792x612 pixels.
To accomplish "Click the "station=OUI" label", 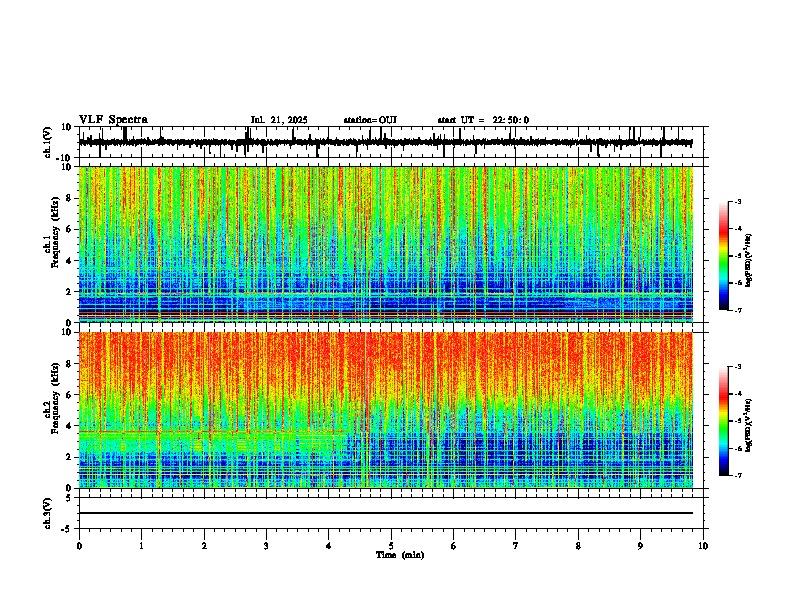I will 370,120.
